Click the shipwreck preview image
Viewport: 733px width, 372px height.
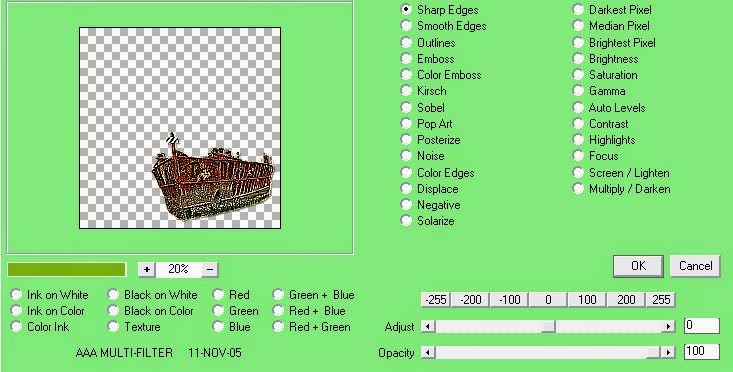click(180, 128)
